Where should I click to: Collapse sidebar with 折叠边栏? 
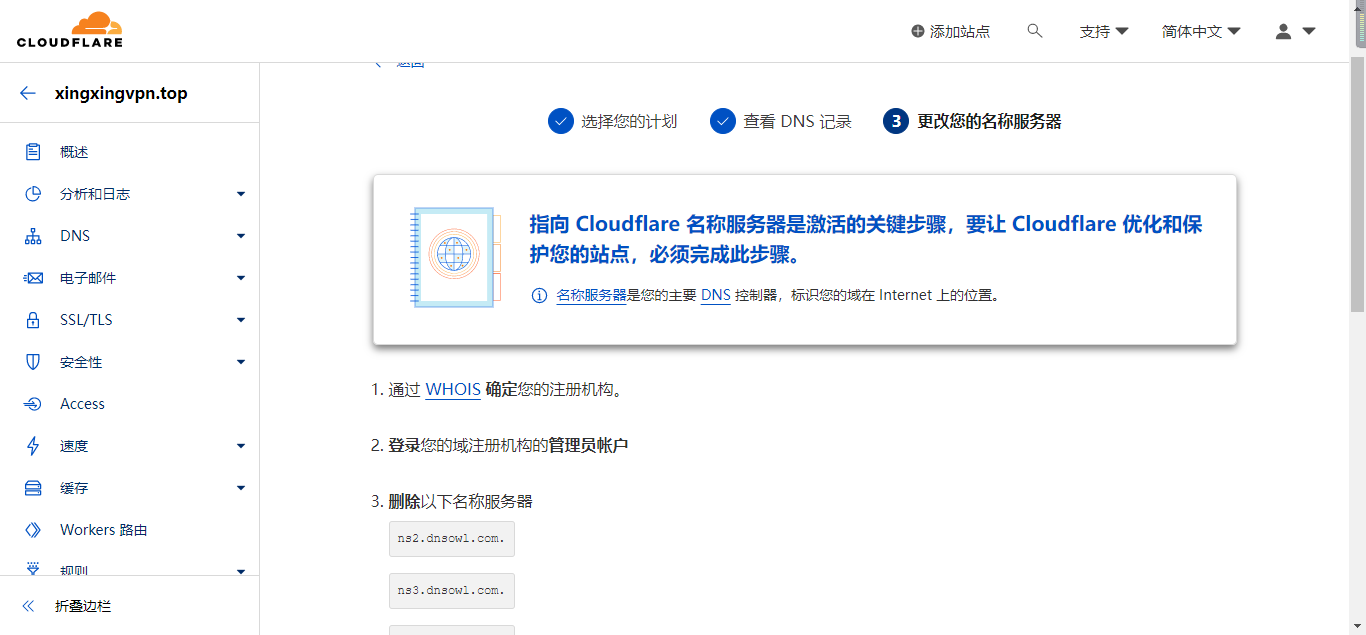click(82, 606)
